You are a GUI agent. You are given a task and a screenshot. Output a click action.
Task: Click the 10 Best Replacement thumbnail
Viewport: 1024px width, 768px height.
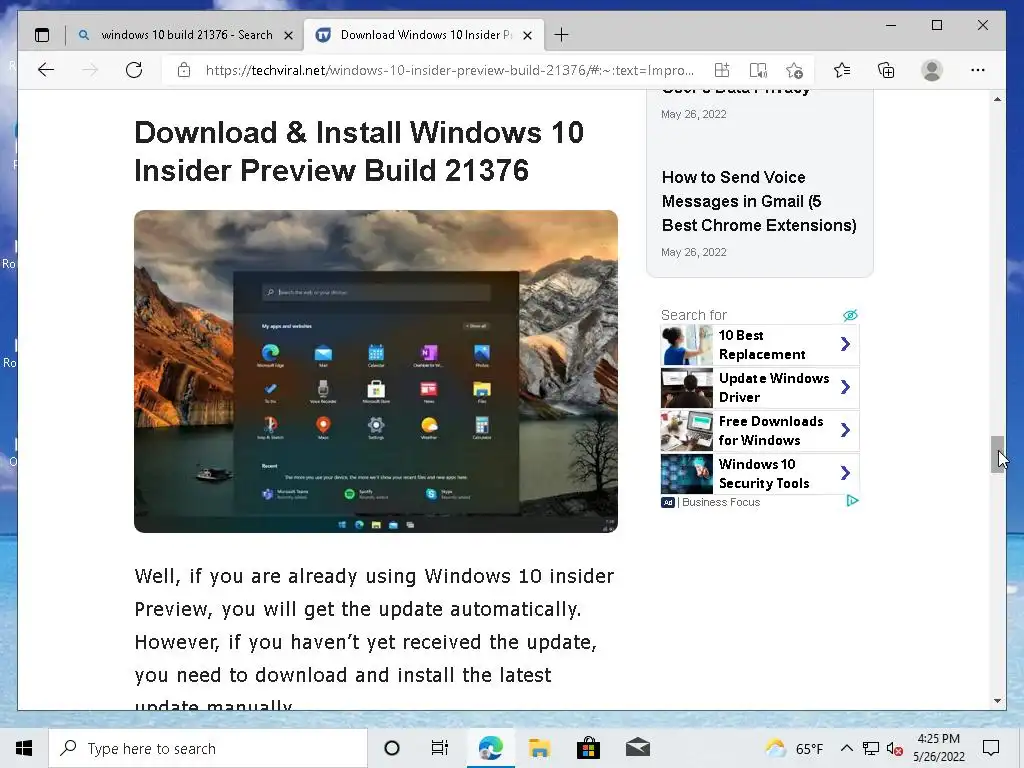point(686,345)
